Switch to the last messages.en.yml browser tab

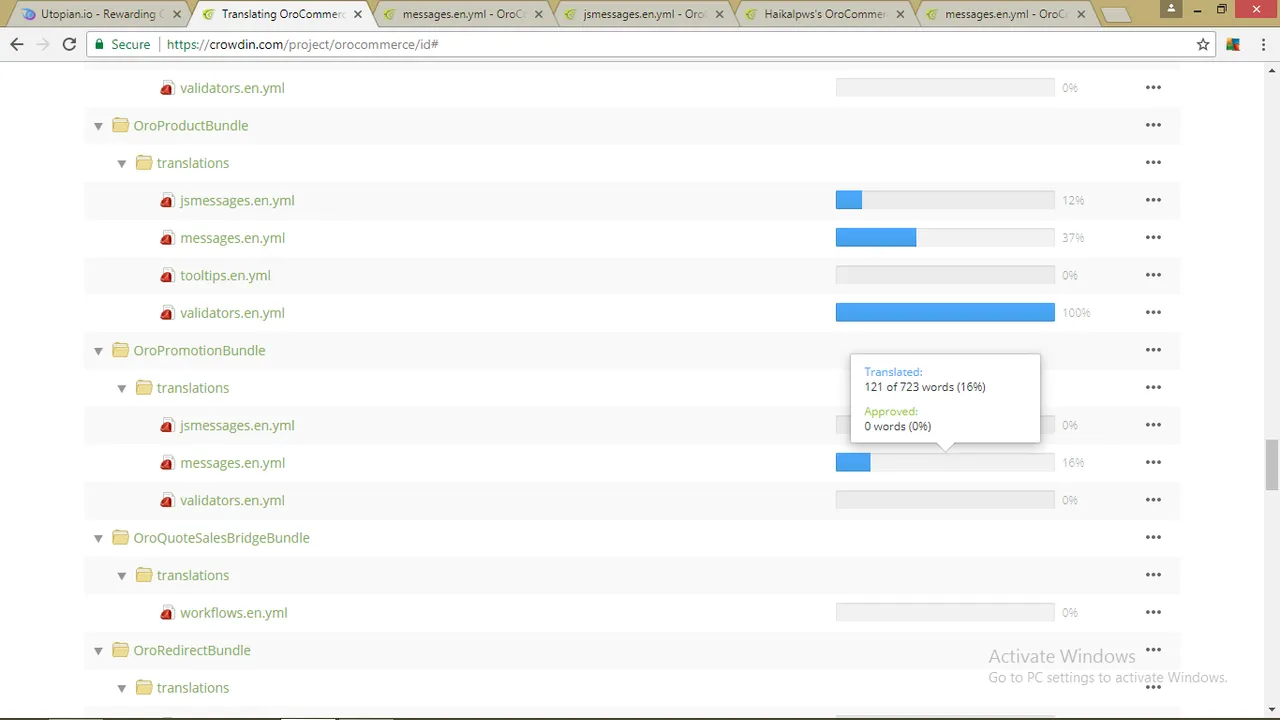click(1005, 14)
